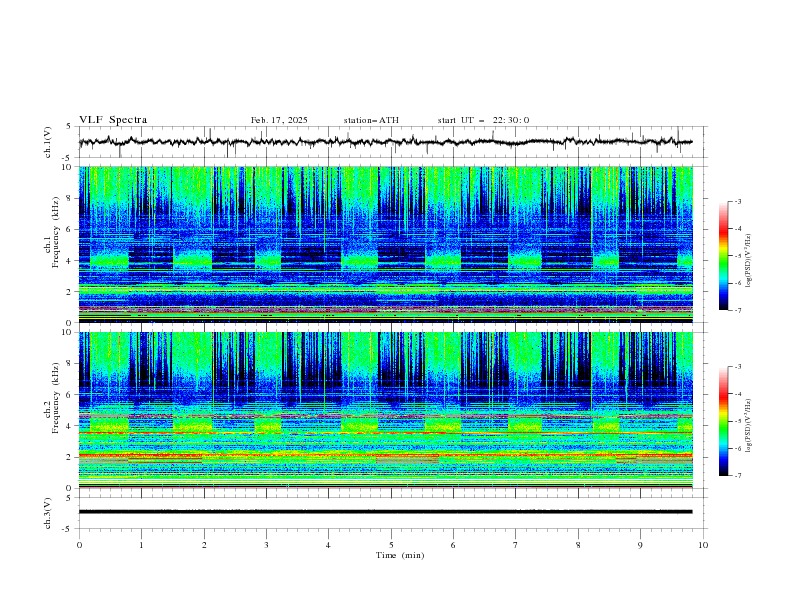Click the "4" time axis tick label
The image size is (792, 612).
329,545
